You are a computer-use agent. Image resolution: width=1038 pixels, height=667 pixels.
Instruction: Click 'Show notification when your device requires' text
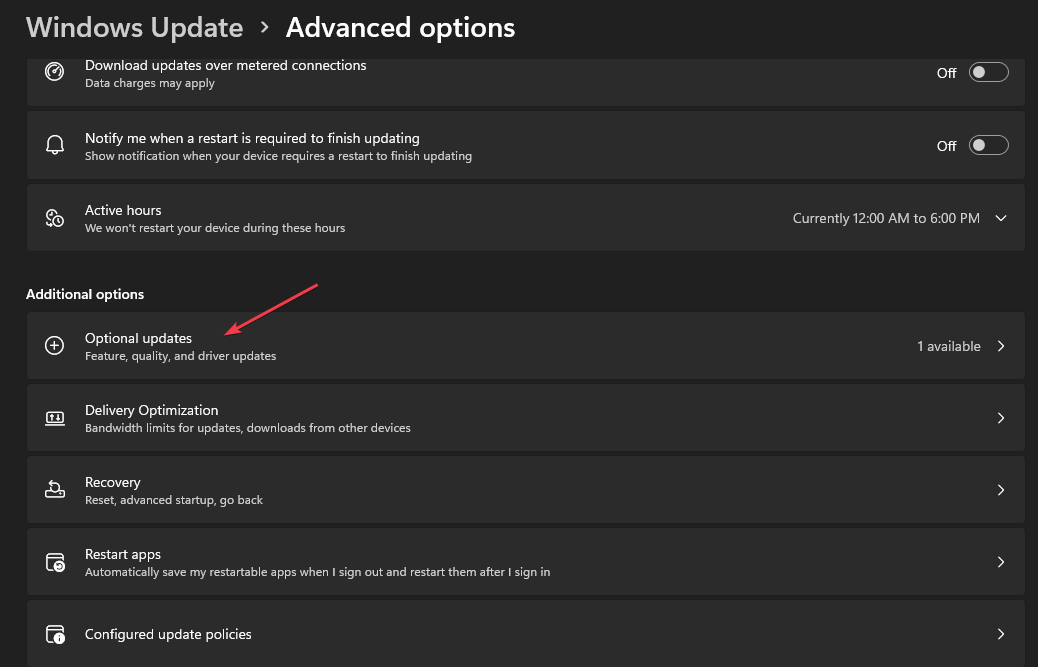pyautogui.click(x=278, y=156)
